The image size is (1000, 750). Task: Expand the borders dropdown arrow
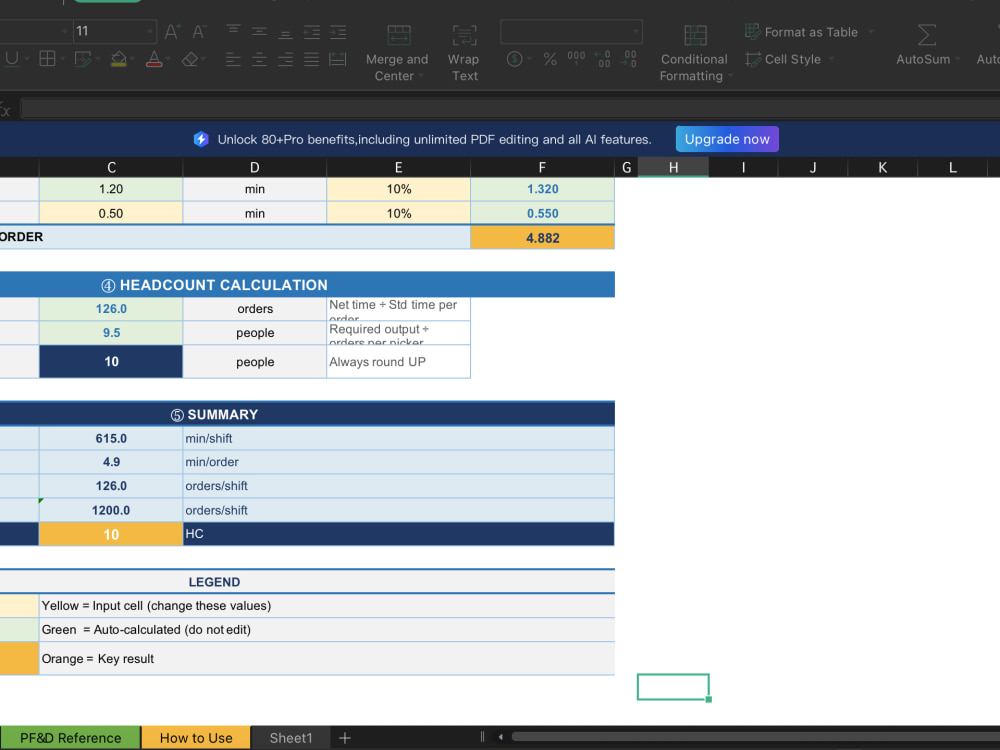click(62, 59)
